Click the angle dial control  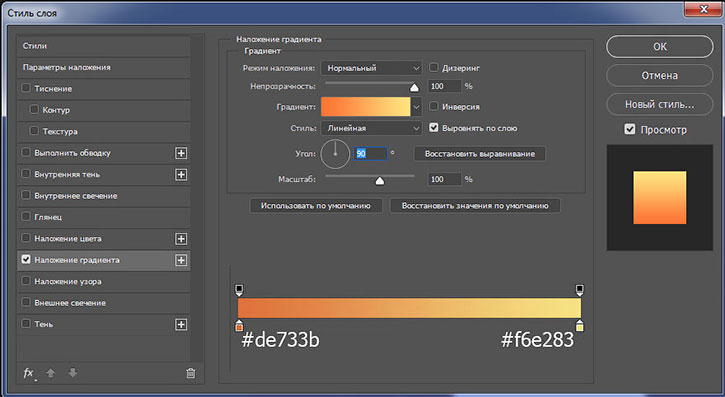(335, 154)
